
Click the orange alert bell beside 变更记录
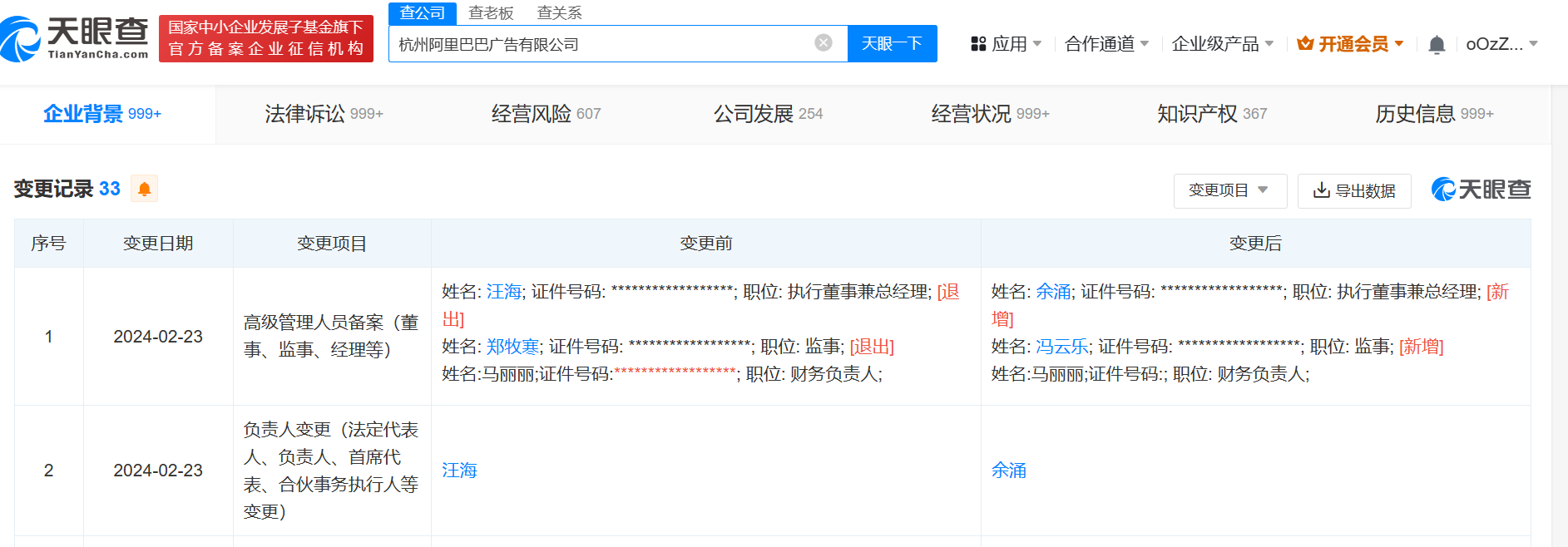tap(144, 189)
